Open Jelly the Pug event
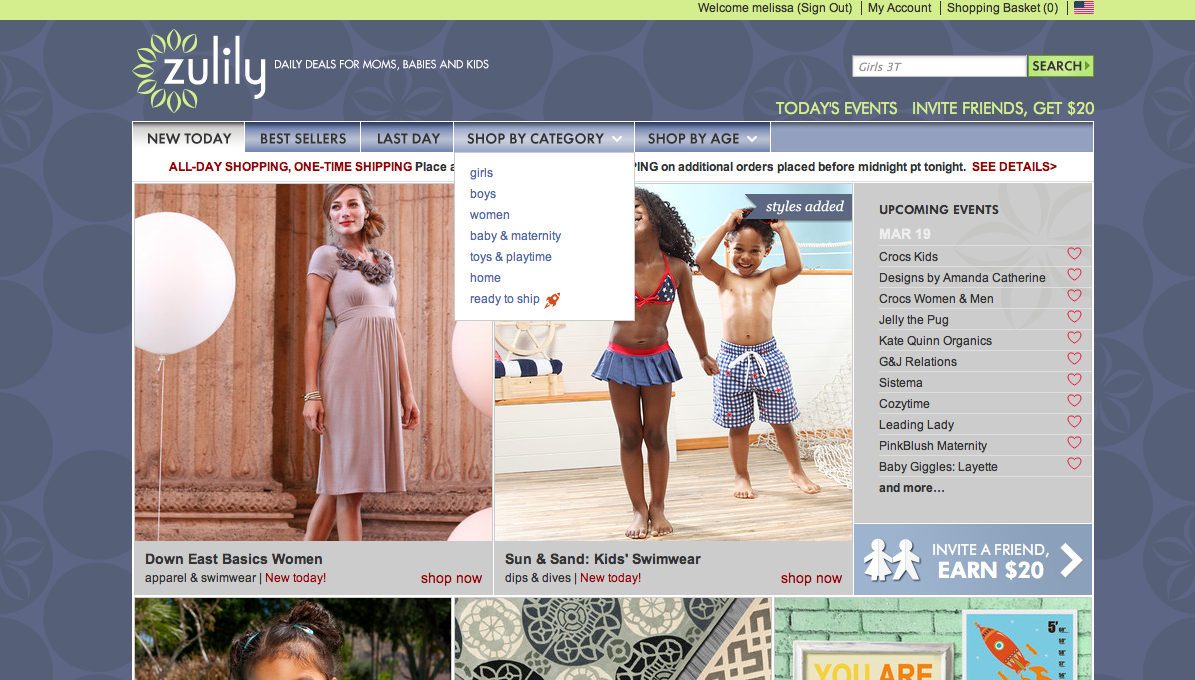The width and height of the screenshot is (1195, 680). click(914, 319)
